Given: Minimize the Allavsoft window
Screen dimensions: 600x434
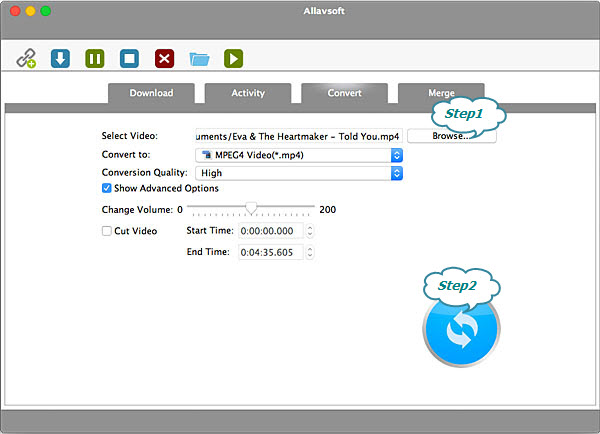Looking at the screenshot, I should click(31, 11).
